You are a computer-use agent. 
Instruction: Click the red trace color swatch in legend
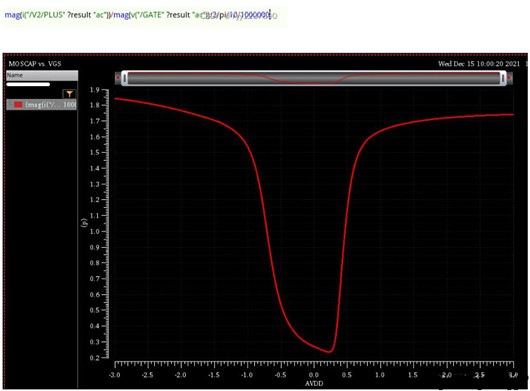18,105
